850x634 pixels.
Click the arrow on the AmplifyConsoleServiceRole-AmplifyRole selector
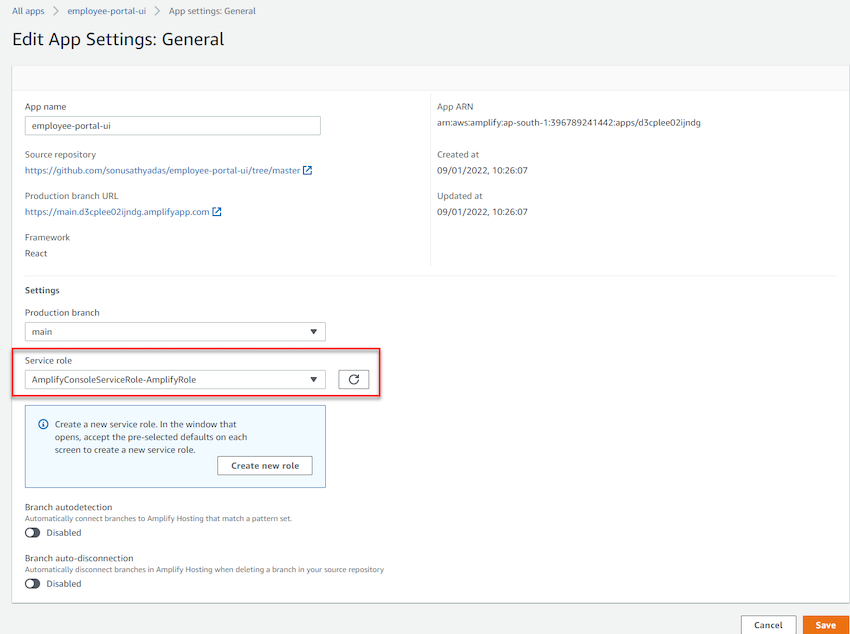tap(313, 379)
